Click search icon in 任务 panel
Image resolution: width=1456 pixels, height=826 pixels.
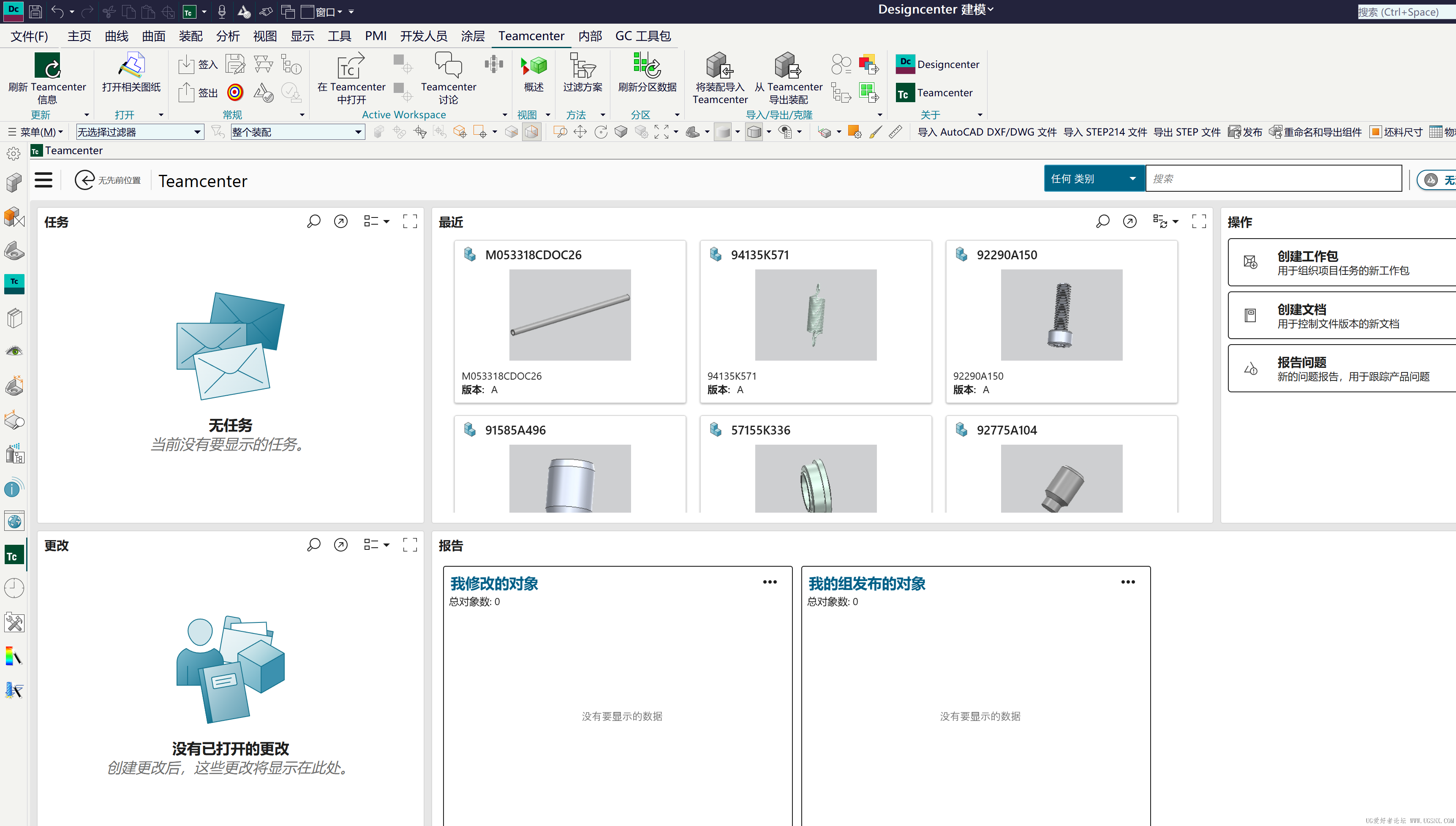pos(313,221)
